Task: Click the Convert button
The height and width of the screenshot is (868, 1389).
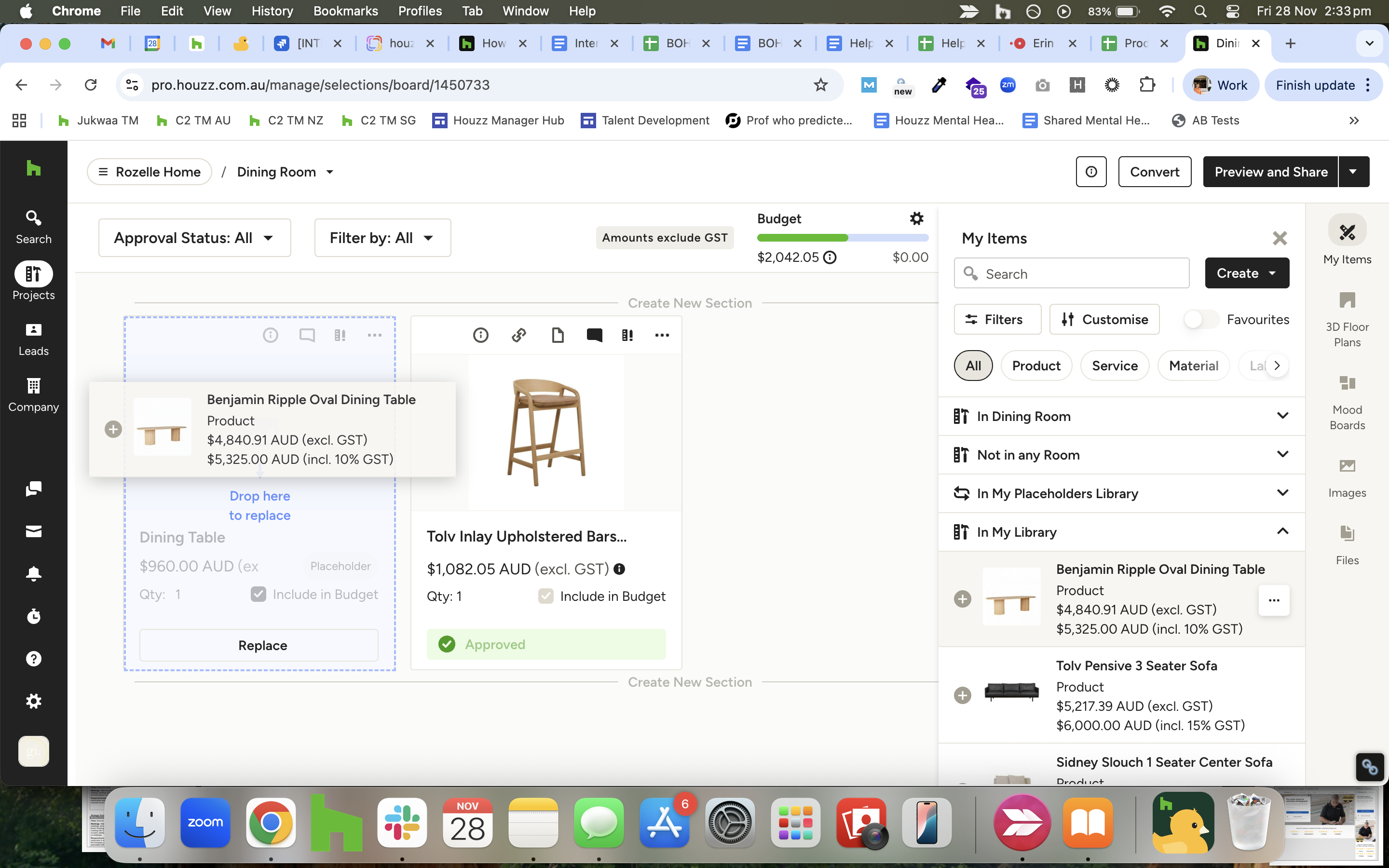Action: tap(1154, 172)
